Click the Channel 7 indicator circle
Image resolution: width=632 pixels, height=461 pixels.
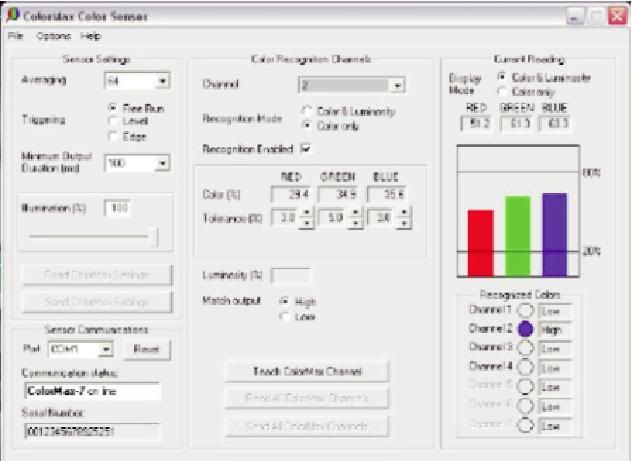(525, 425)
